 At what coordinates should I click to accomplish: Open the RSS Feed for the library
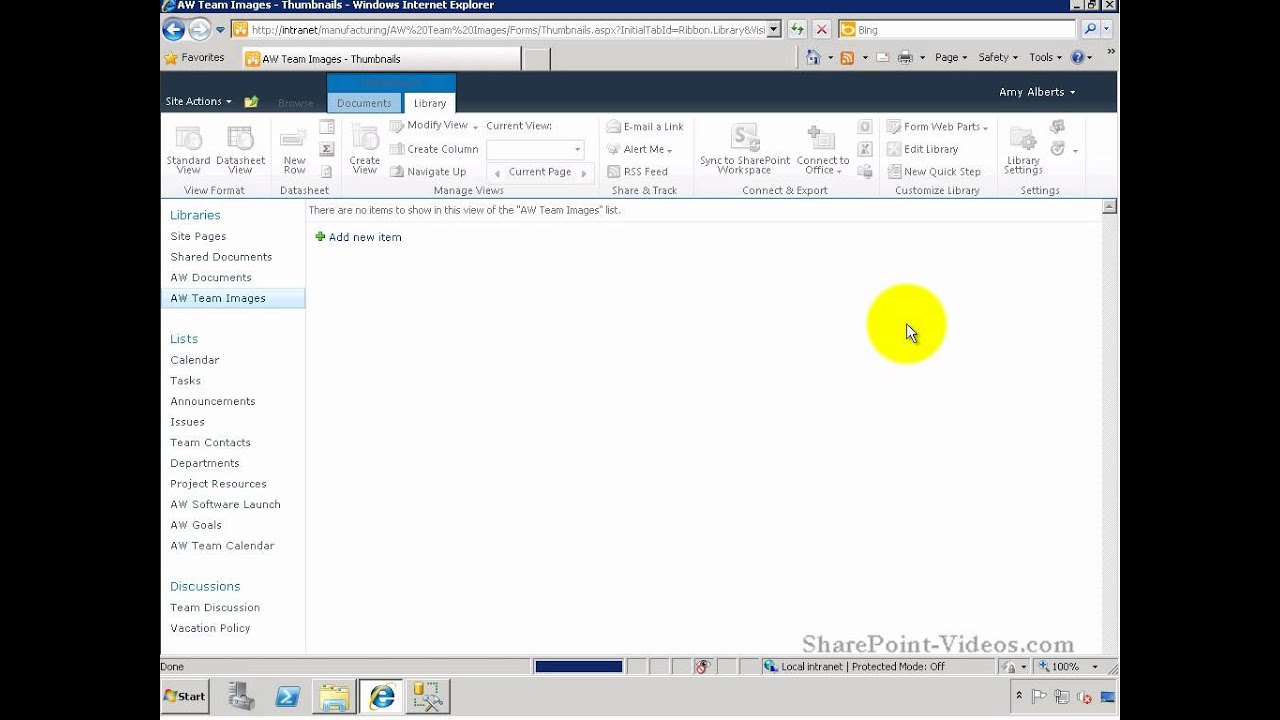coord(638,171)
